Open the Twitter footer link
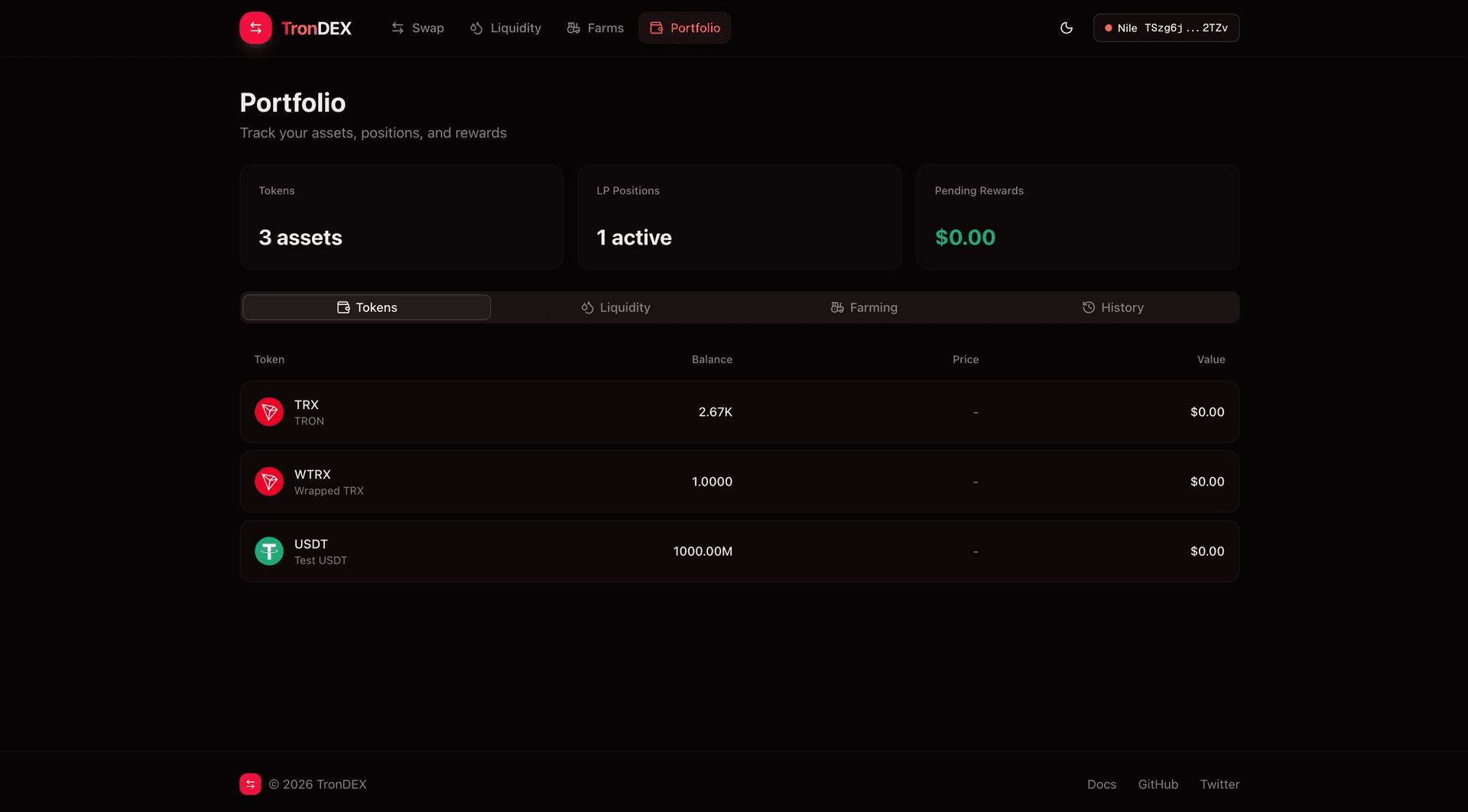The height and width of the screenshot is (812, 1468). point(1220,784)
